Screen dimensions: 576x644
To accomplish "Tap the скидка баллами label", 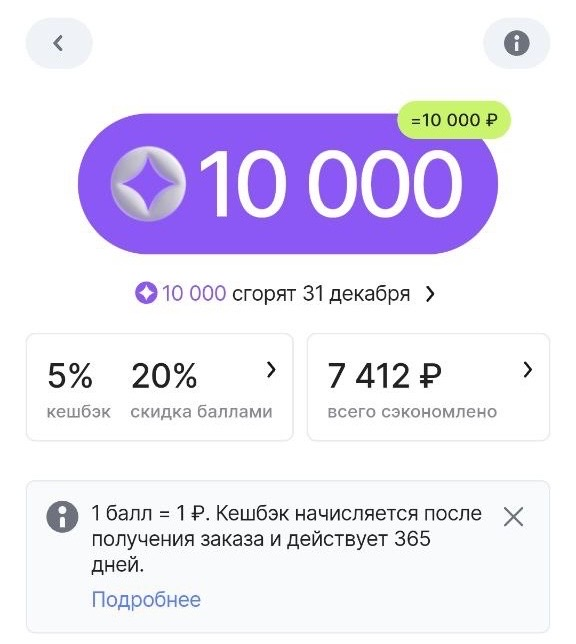I will coord(201,412).
